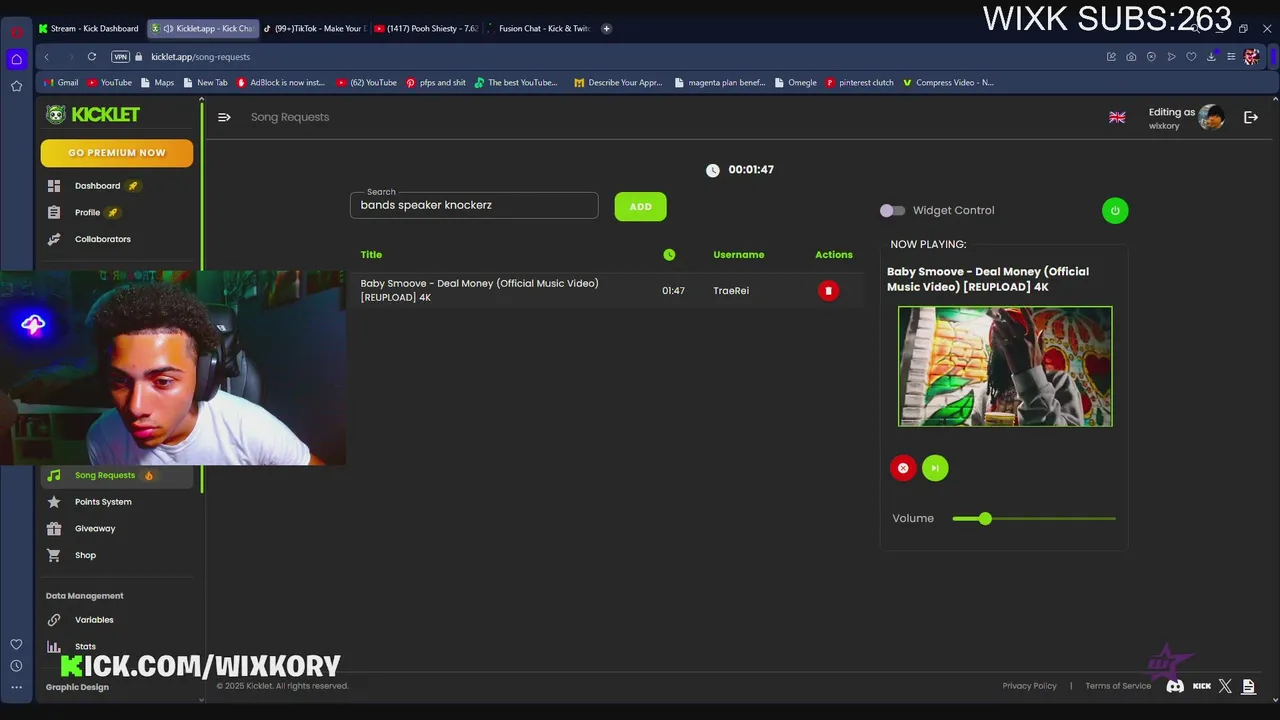1280x720 pixels.
Task: Click the VPN badge in address bar
Action: [x=120, y=57]
